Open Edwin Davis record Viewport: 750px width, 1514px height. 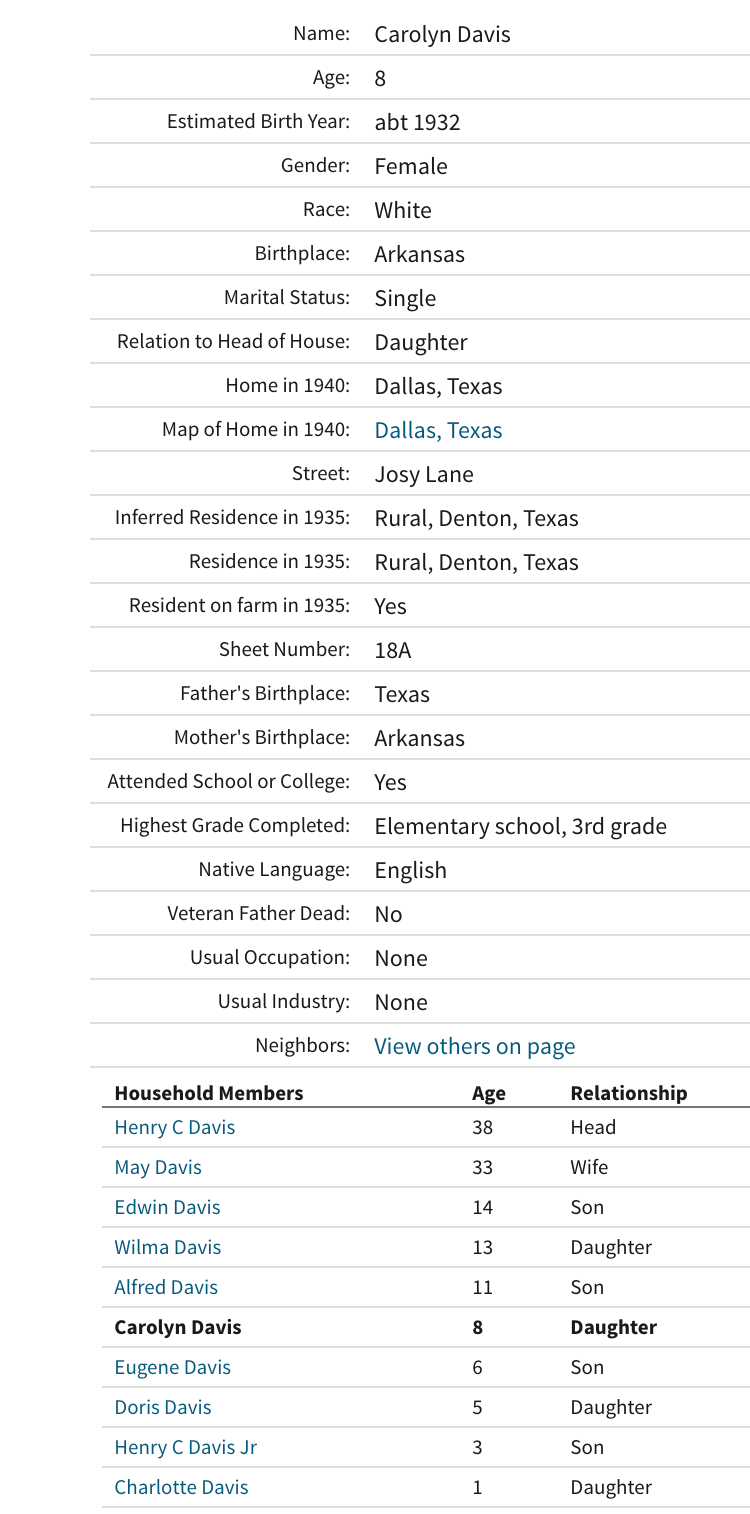pos(167,1207)
